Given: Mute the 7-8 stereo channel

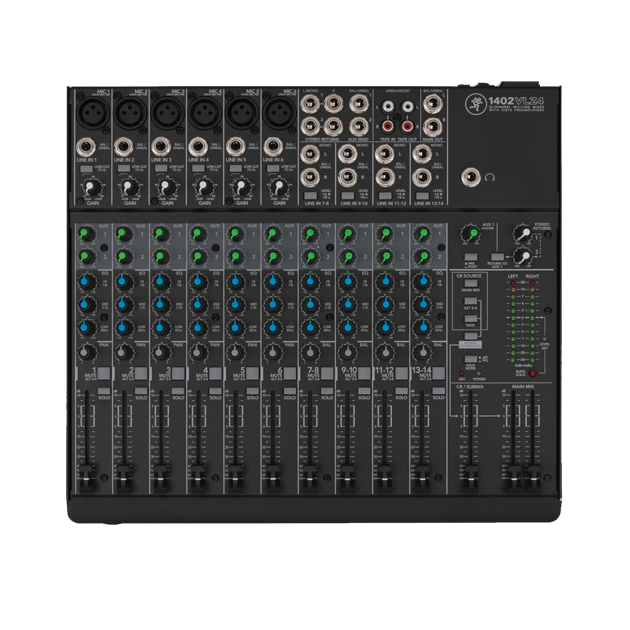Looking at the screenshot, I should click(327, 373).
